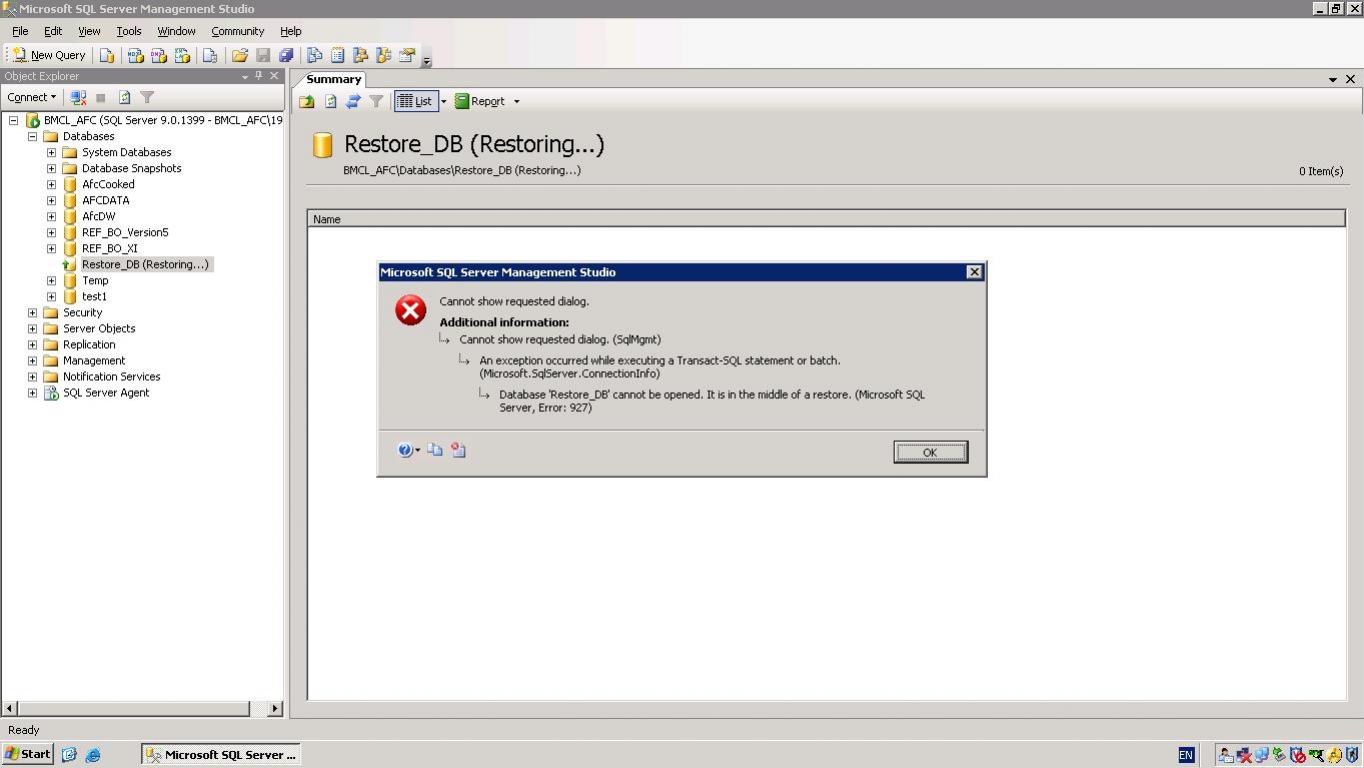Open the help dropdown arrow in dialog
The height and width of the screenshot is (768, 1364).
pos(417,451)
